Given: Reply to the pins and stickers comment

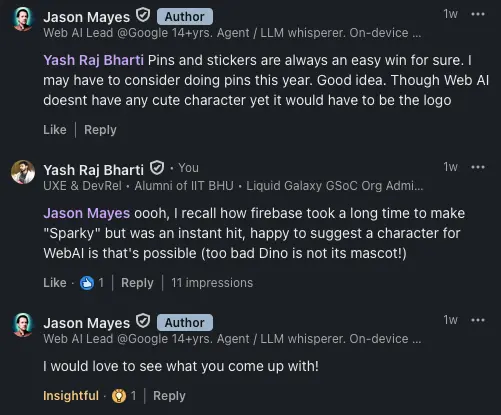Looking at the screenshot, I should [100, 130].
